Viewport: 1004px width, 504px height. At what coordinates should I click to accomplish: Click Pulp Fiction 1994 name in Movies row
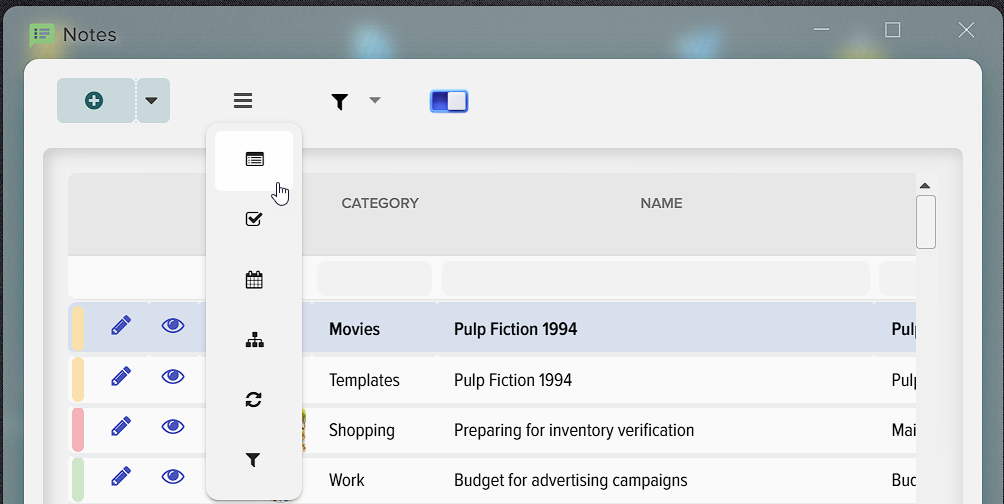point(515,329)
